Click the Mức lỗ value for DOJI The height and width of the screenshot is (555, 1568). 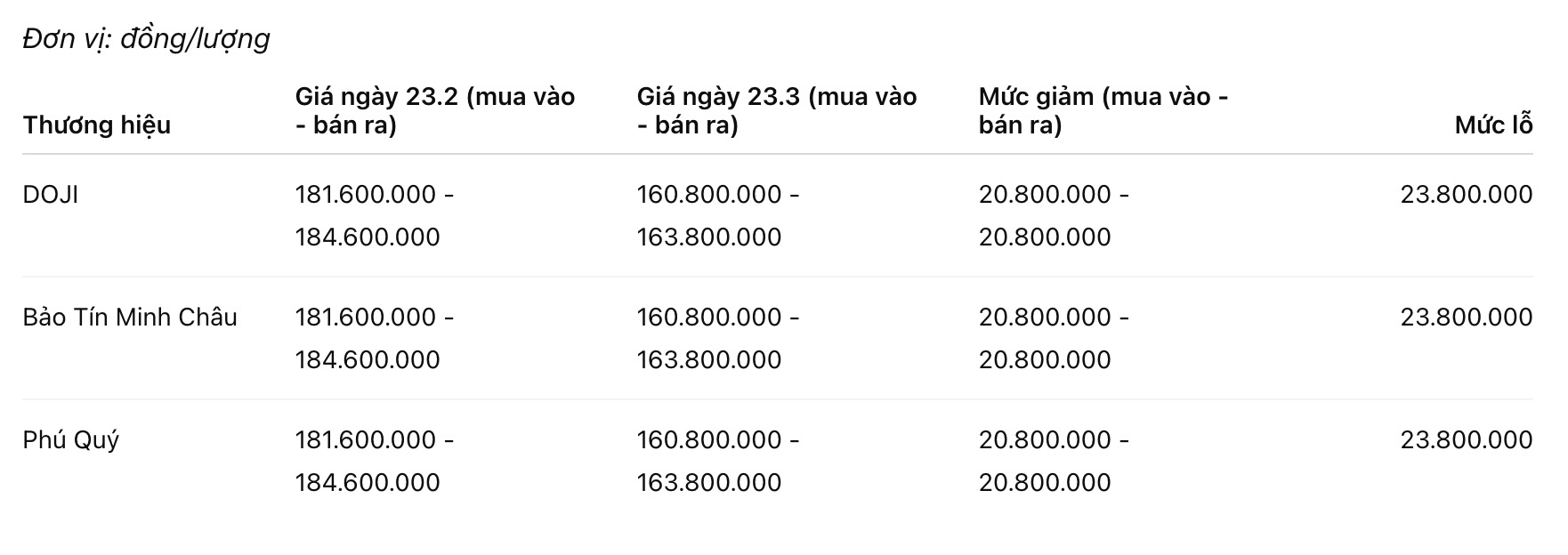[1466, 195]
